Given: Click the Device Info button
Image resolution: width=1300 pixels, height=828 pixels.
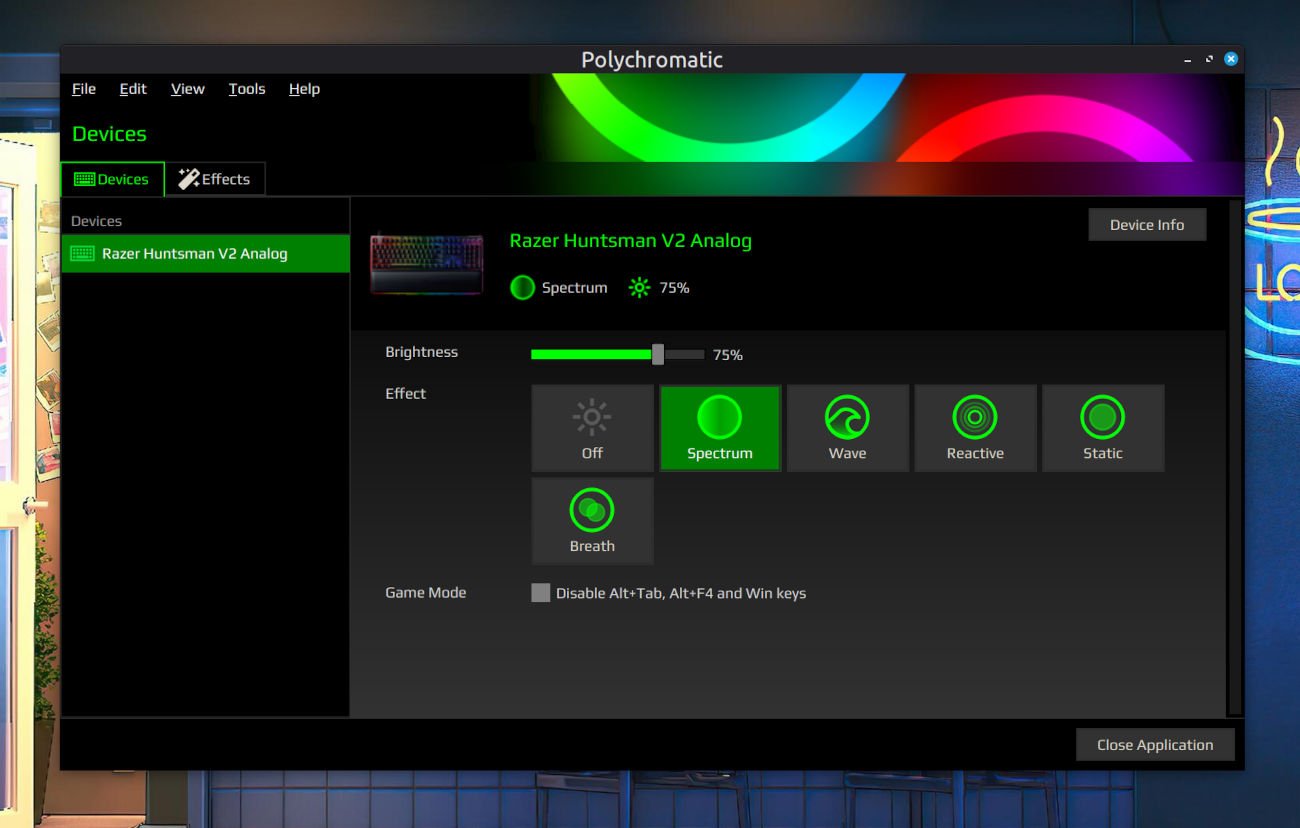Looking at the screenshot, I should (x=1147, y=224).
